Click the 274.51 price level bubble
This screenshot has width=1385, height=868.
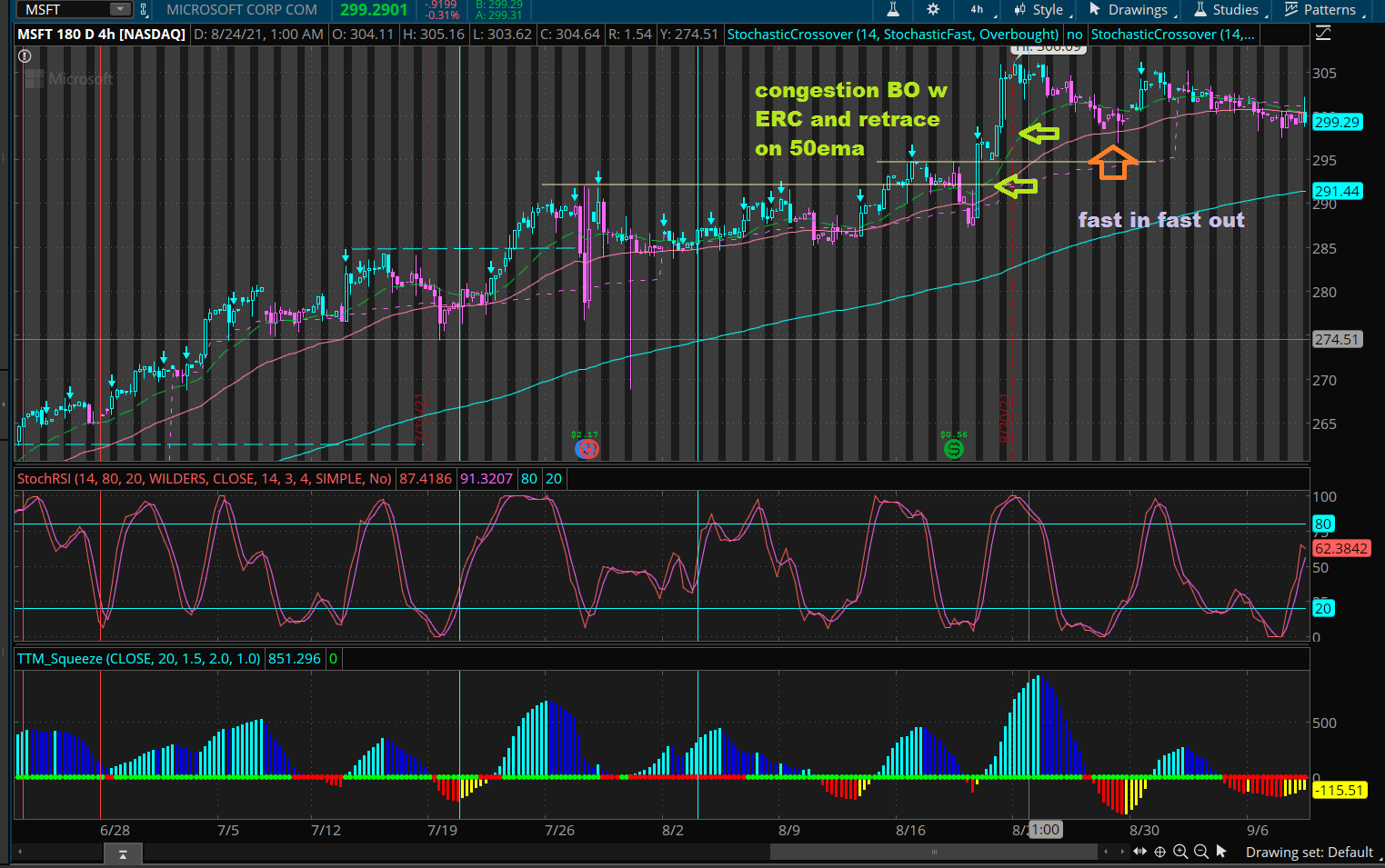click(1337, 339)
